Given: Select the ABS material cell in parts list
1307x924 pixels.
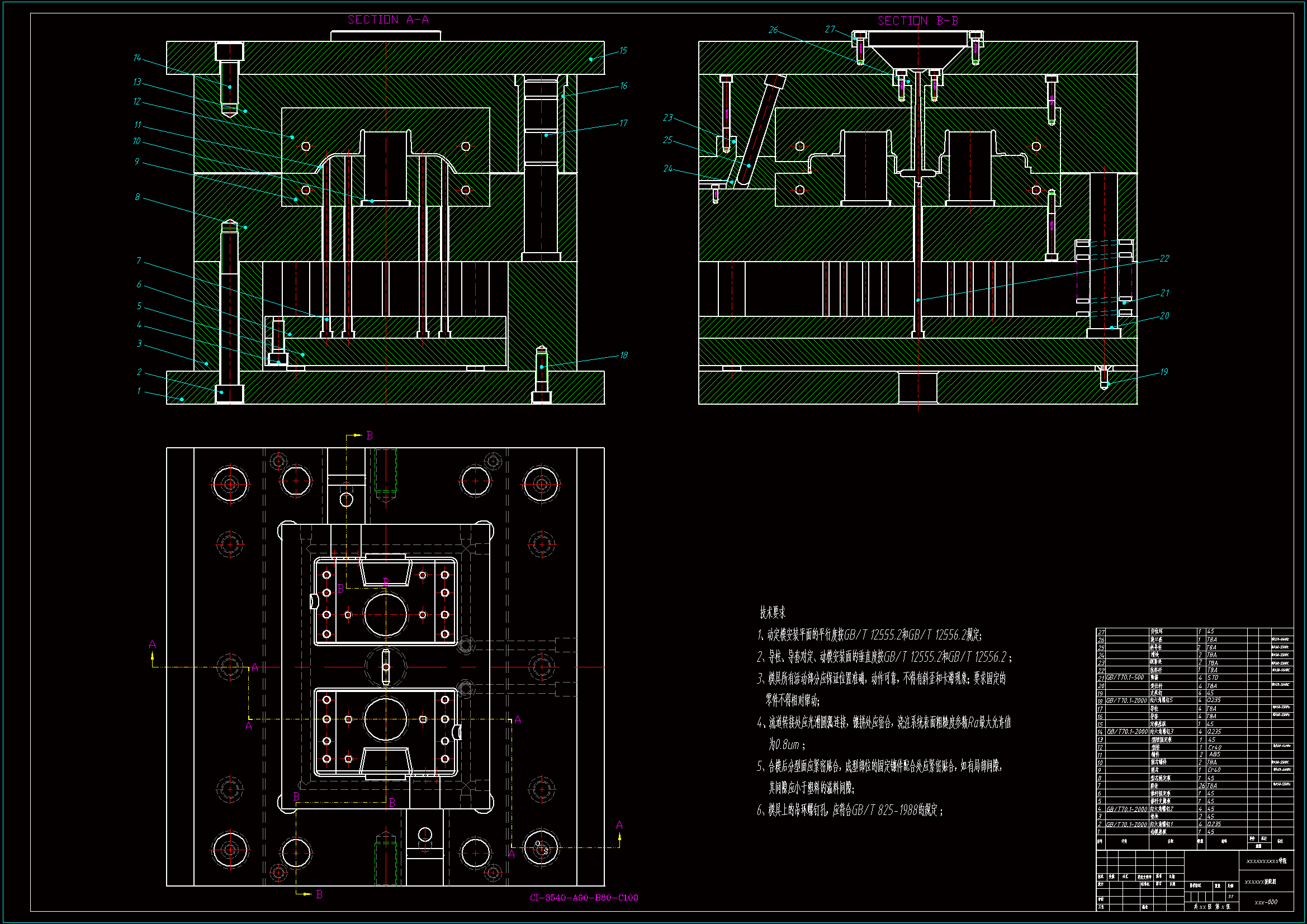Looking at the screenshot, I should coord(1214,754).
